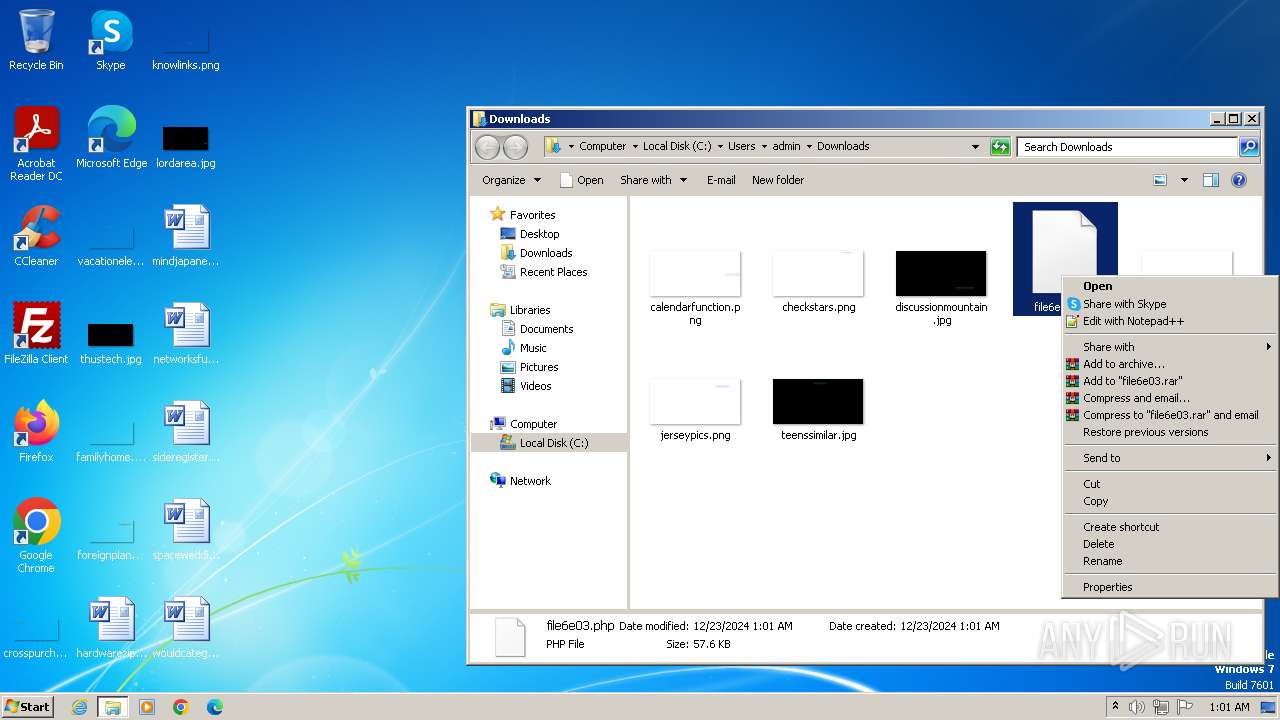Select Cut from context menu

(x=1169, y=484)
